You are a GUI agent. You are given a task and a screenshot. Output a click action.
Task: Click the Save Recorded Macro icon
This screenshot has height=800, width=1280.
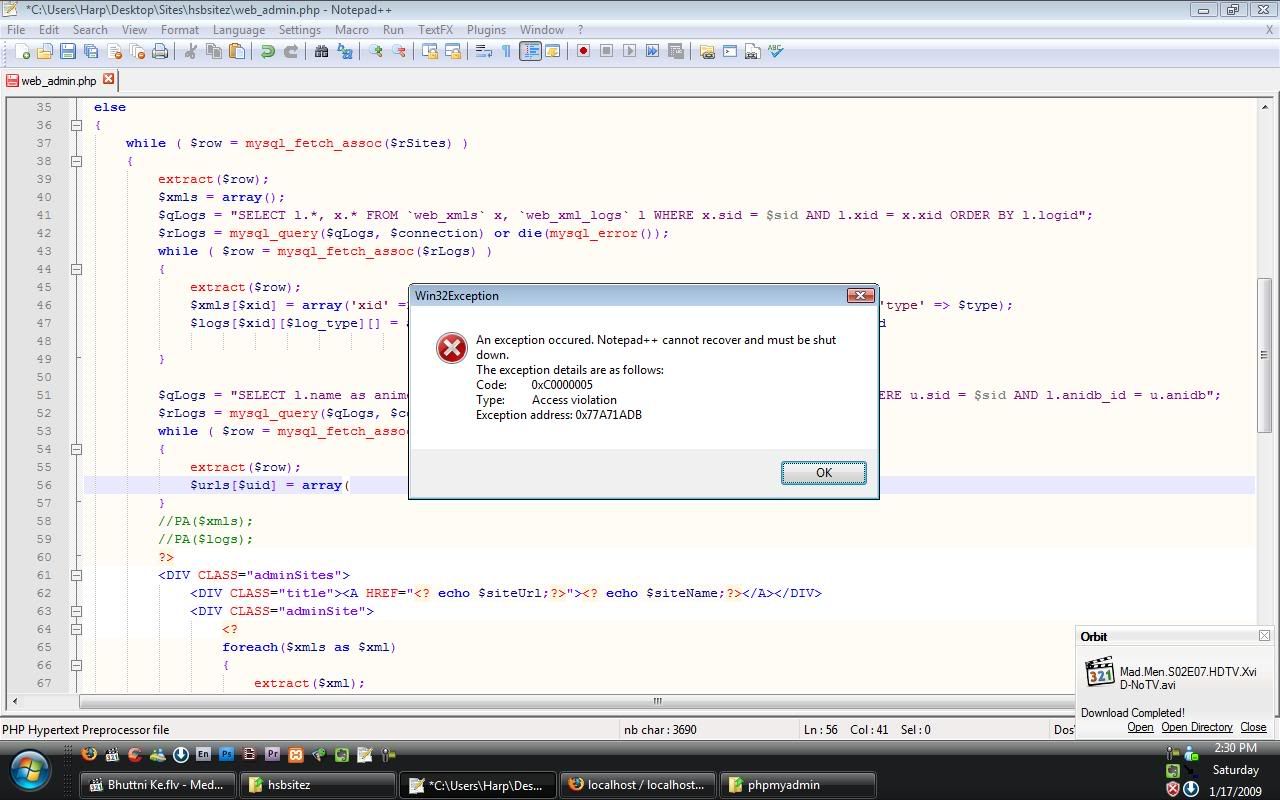[x=676, y=51]
